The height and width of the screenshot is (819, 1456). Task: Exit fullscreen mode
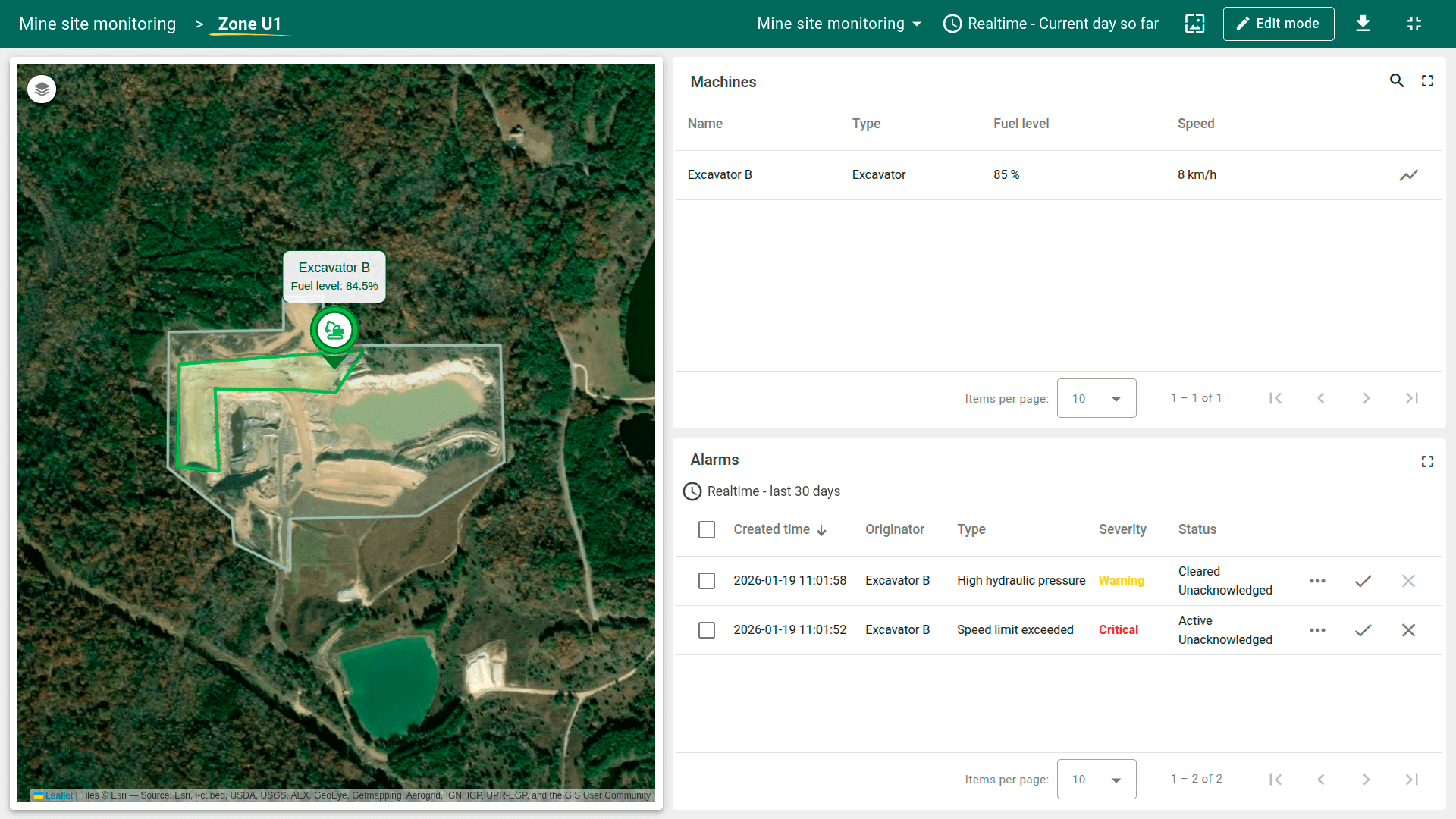[1414, 24]
